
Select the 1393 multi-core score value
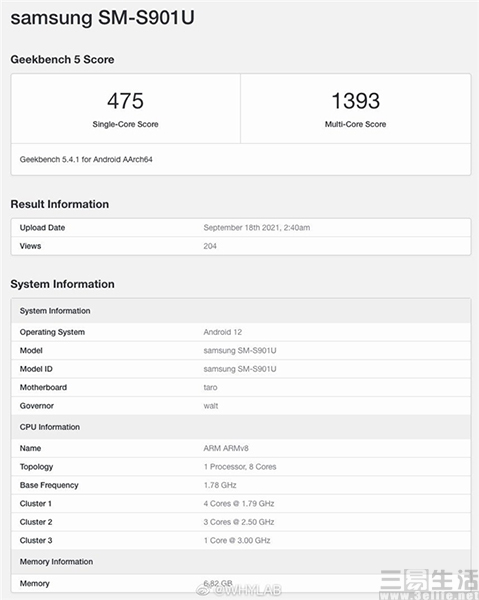(x=355, y=101)
